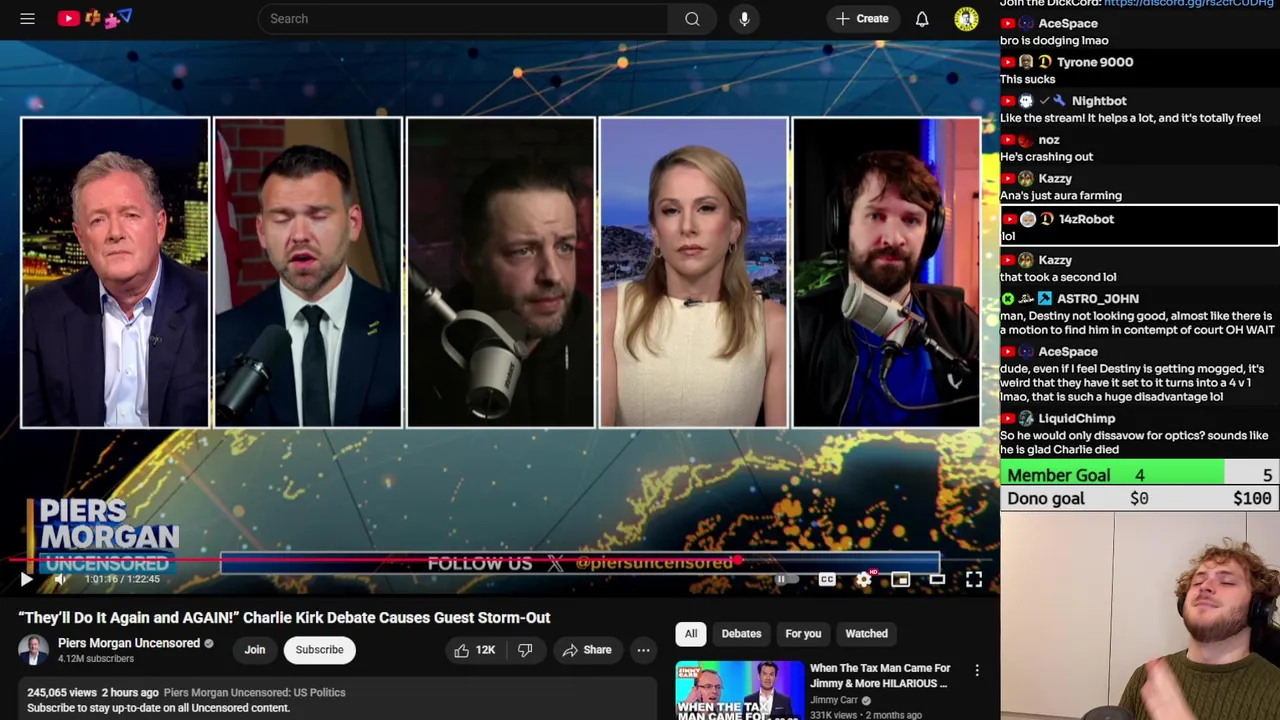Open the player settings gear

864,579
